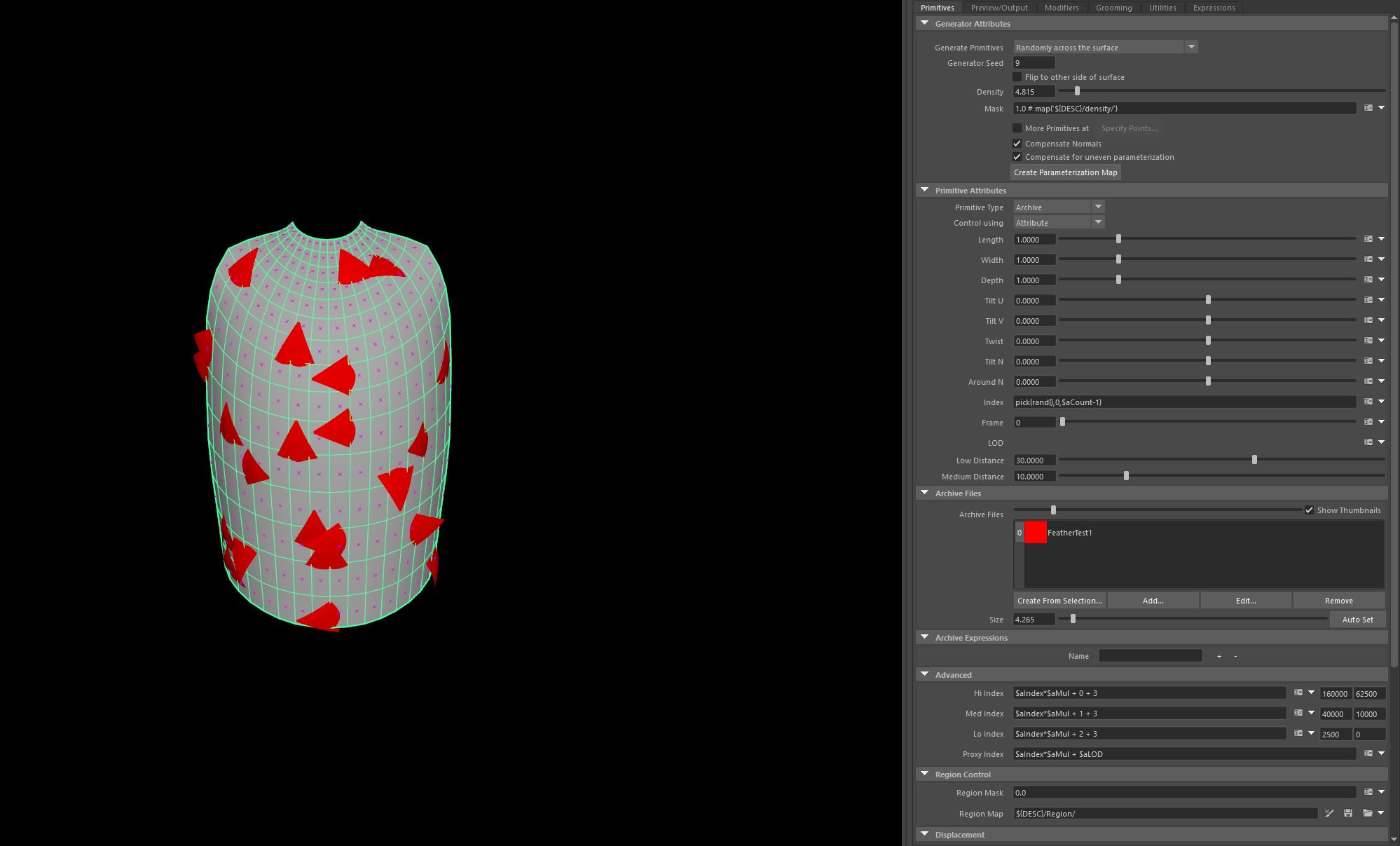The width and height of the screenshot is (1400, 846).
Task: Switch to the Grooming tab
Action: 1113,7
